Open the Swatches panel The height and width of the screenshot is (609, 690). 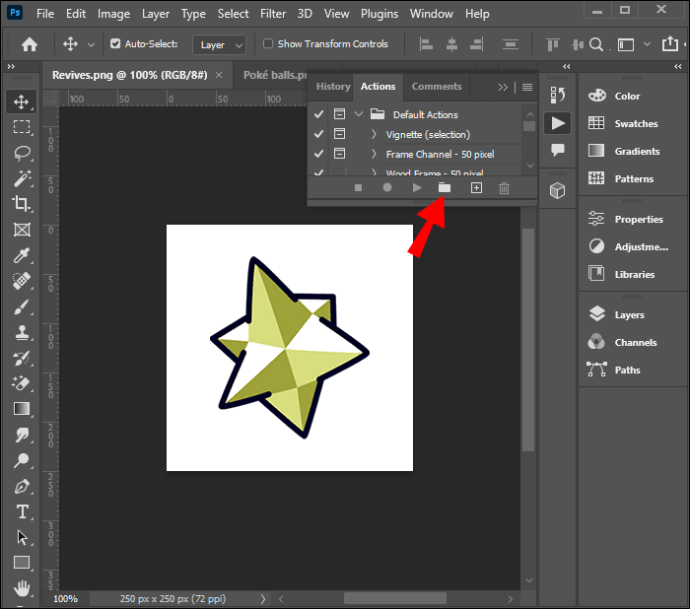point(636,124)
